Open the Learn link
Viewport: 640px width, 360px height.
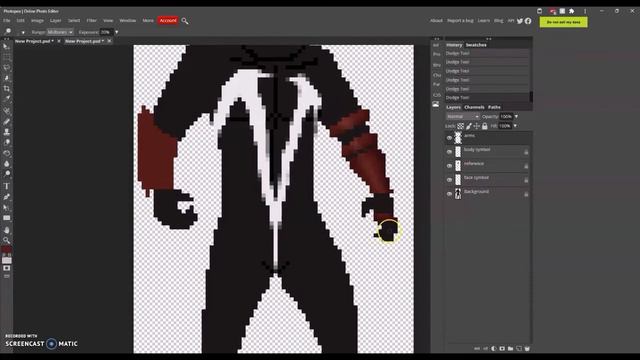point(484,20)
